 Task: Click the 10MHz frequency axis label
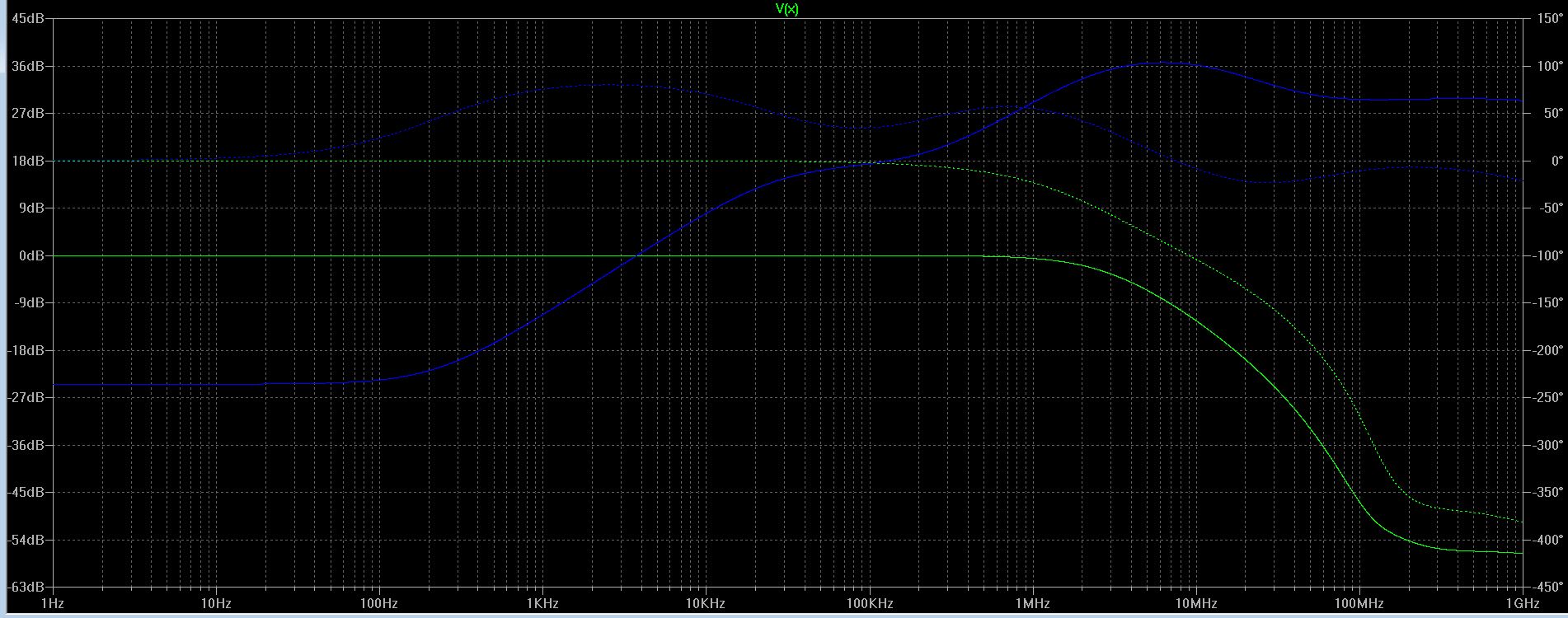click(1195, 603)
